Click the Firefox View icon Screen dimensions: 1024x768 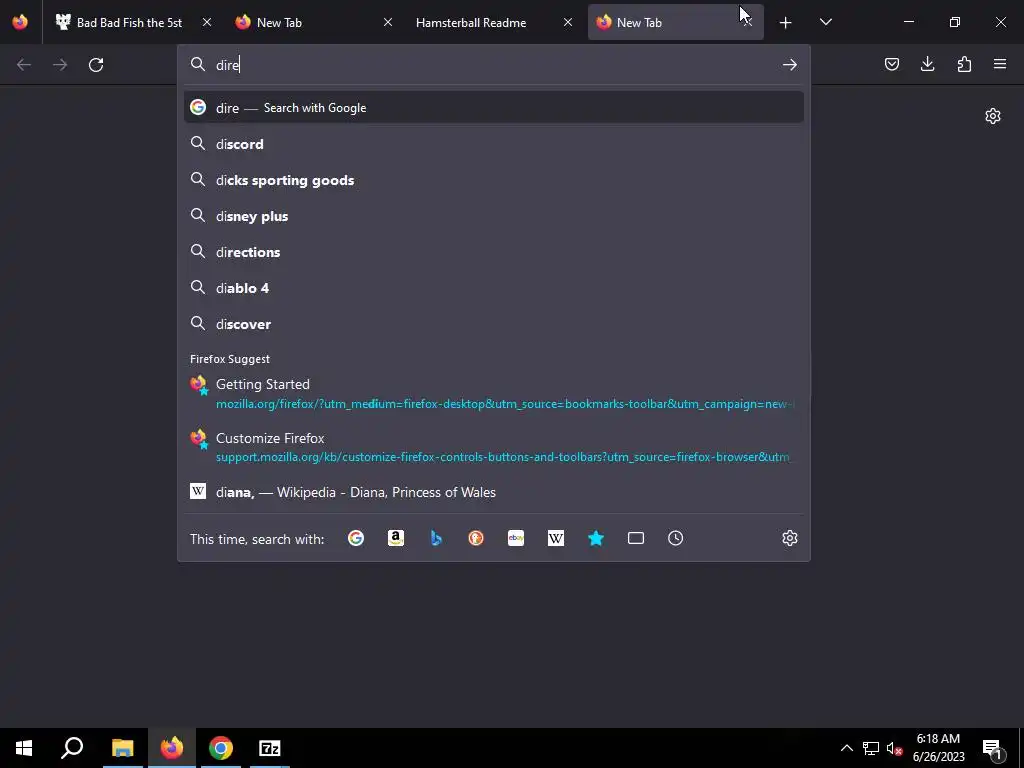pos(20,22)
